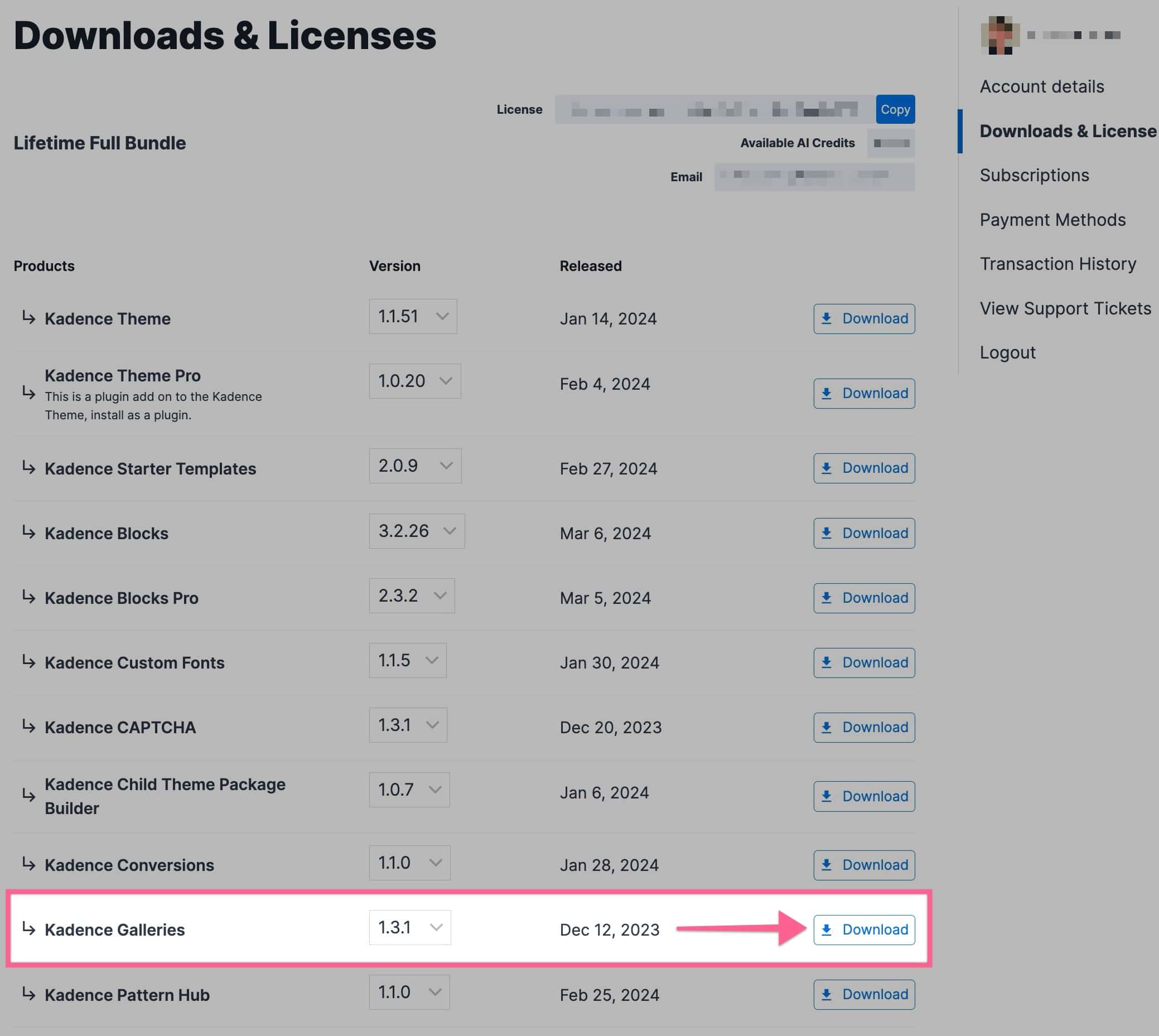Viewport: 1159px width, 1036px height.
Task: Click the Kadence Conversions row arrow icon
Action: click(x=28, y=864)
